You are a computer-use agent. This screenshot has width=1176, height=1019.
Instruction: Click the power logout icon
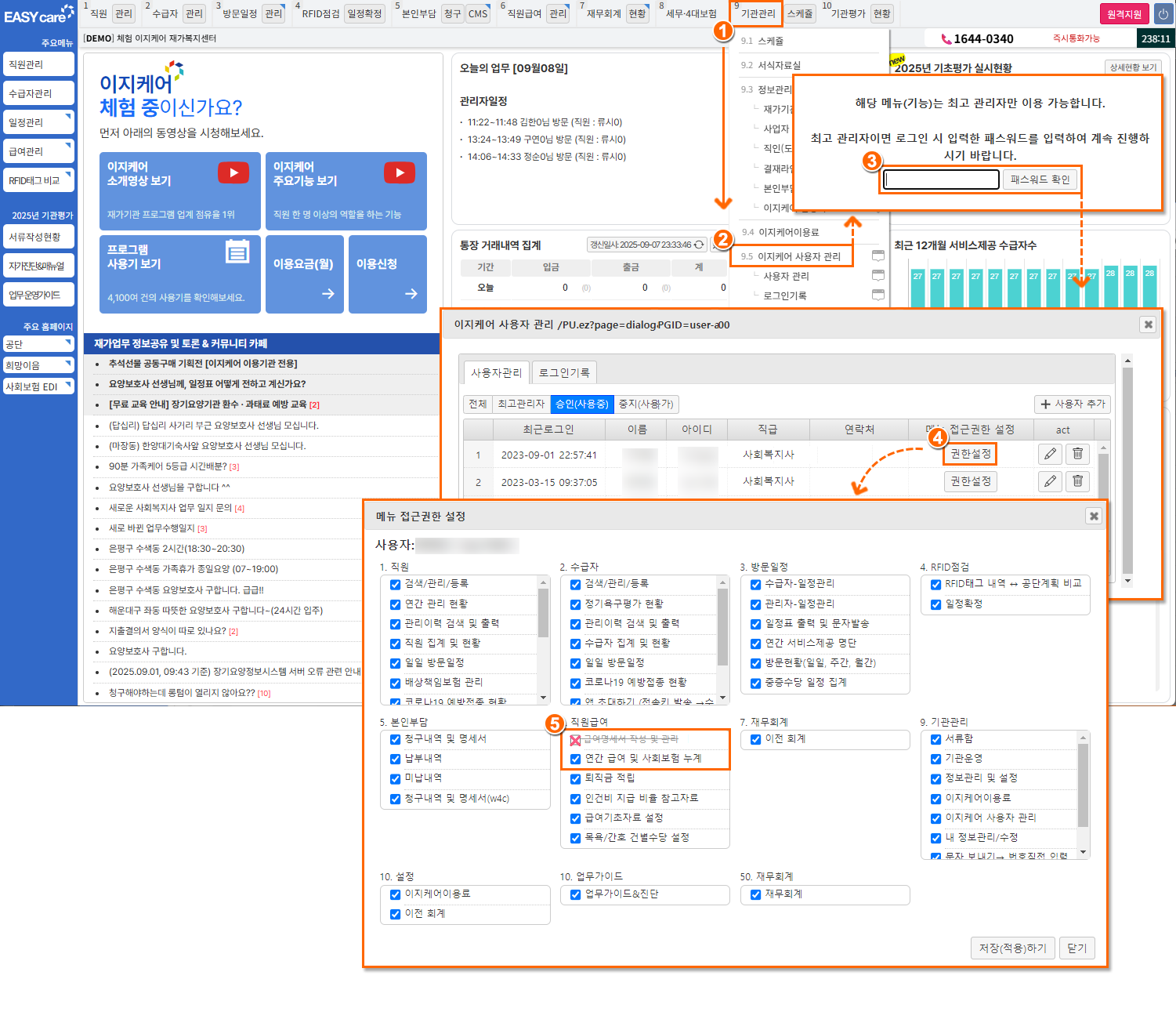(x=1163, y=14)
